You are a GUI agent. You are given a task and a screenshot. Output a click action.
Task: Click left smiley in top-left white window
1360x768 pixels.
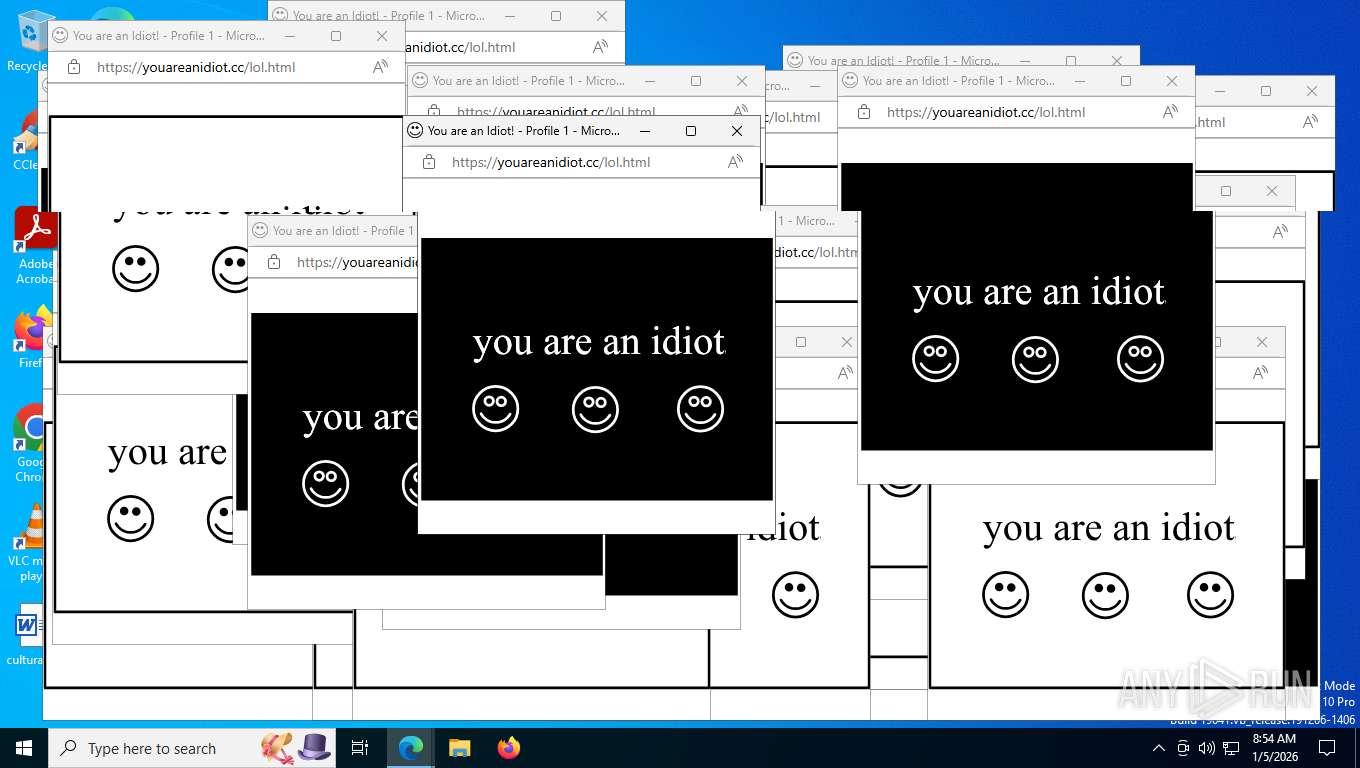136,268
